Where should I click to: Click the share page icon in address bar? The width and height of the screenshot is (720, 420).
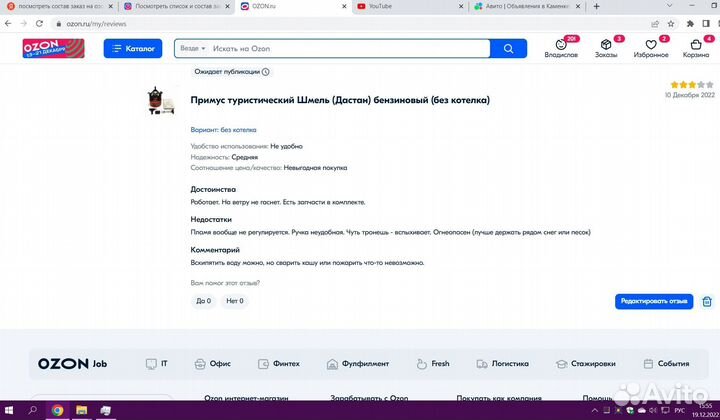pos(655,24)
